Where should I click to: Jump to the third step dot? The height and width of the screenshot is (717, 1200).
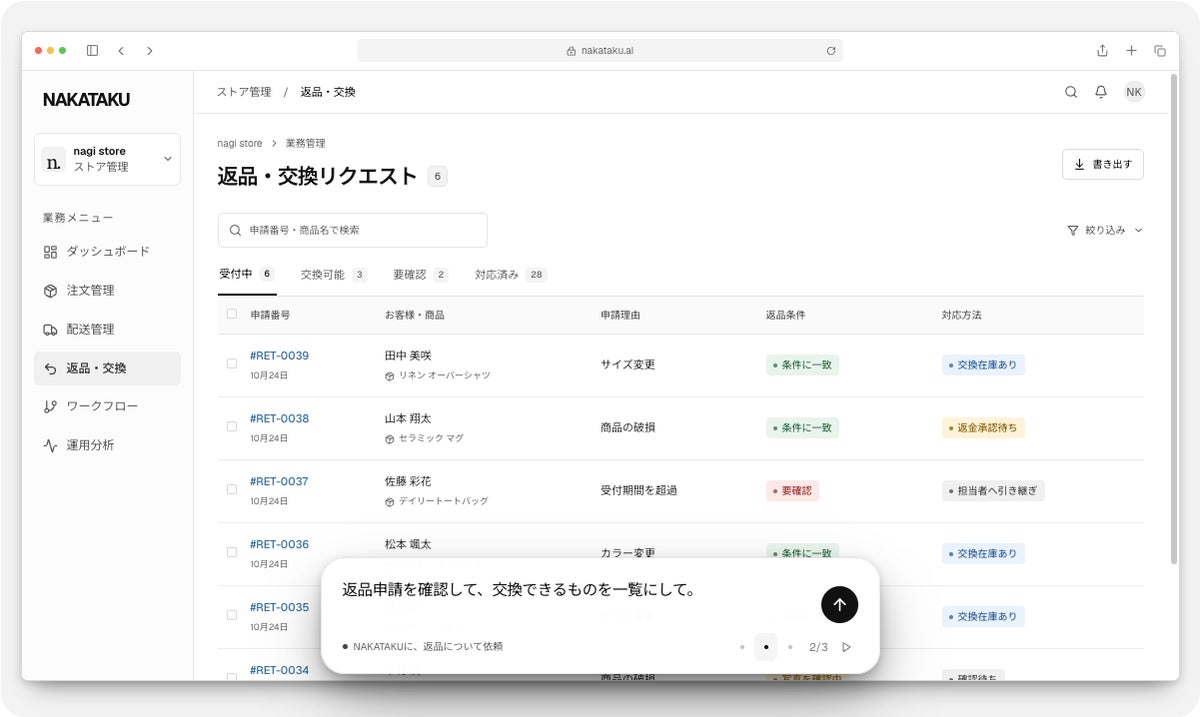[790, 647]
